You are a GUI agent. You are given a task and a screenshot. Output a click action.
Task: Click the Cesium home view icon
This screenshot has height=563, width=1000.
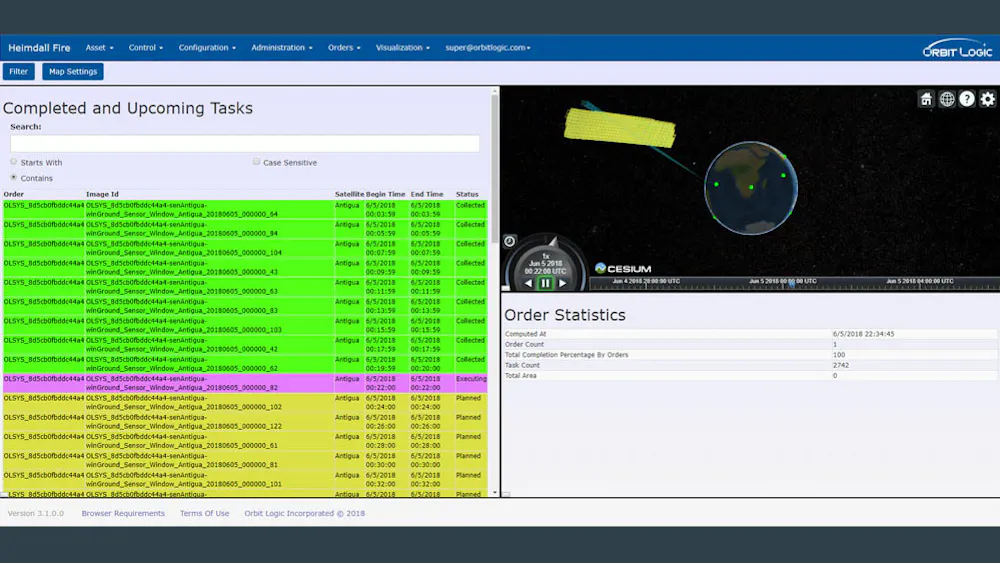point(926,99)
